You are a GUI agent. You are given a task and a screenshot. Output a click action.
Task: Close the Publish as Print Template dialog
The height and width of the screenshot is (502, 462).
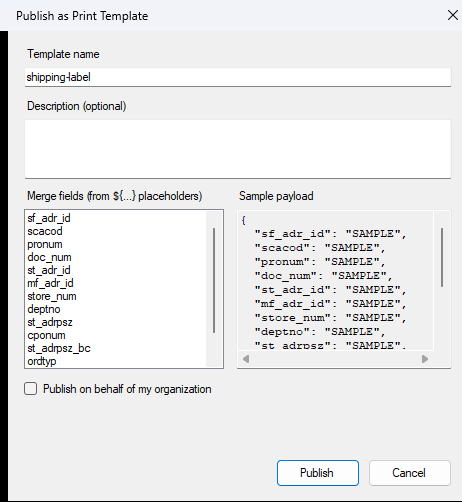(x=452, y=15)
